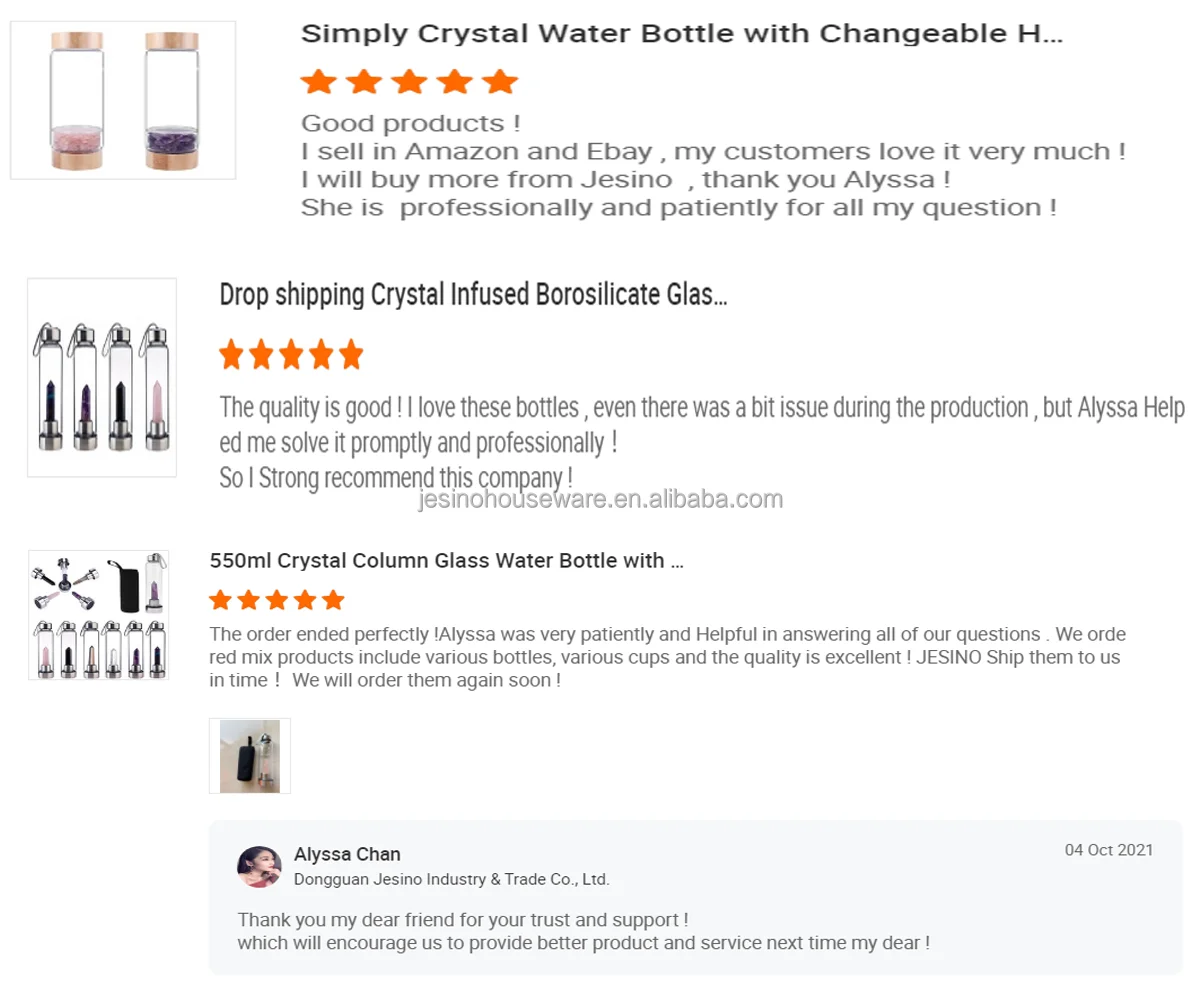Open the Drop shipping Crystal Infused Borosilicate title
The image size is (1200, 1000).
tap(473, 295)
